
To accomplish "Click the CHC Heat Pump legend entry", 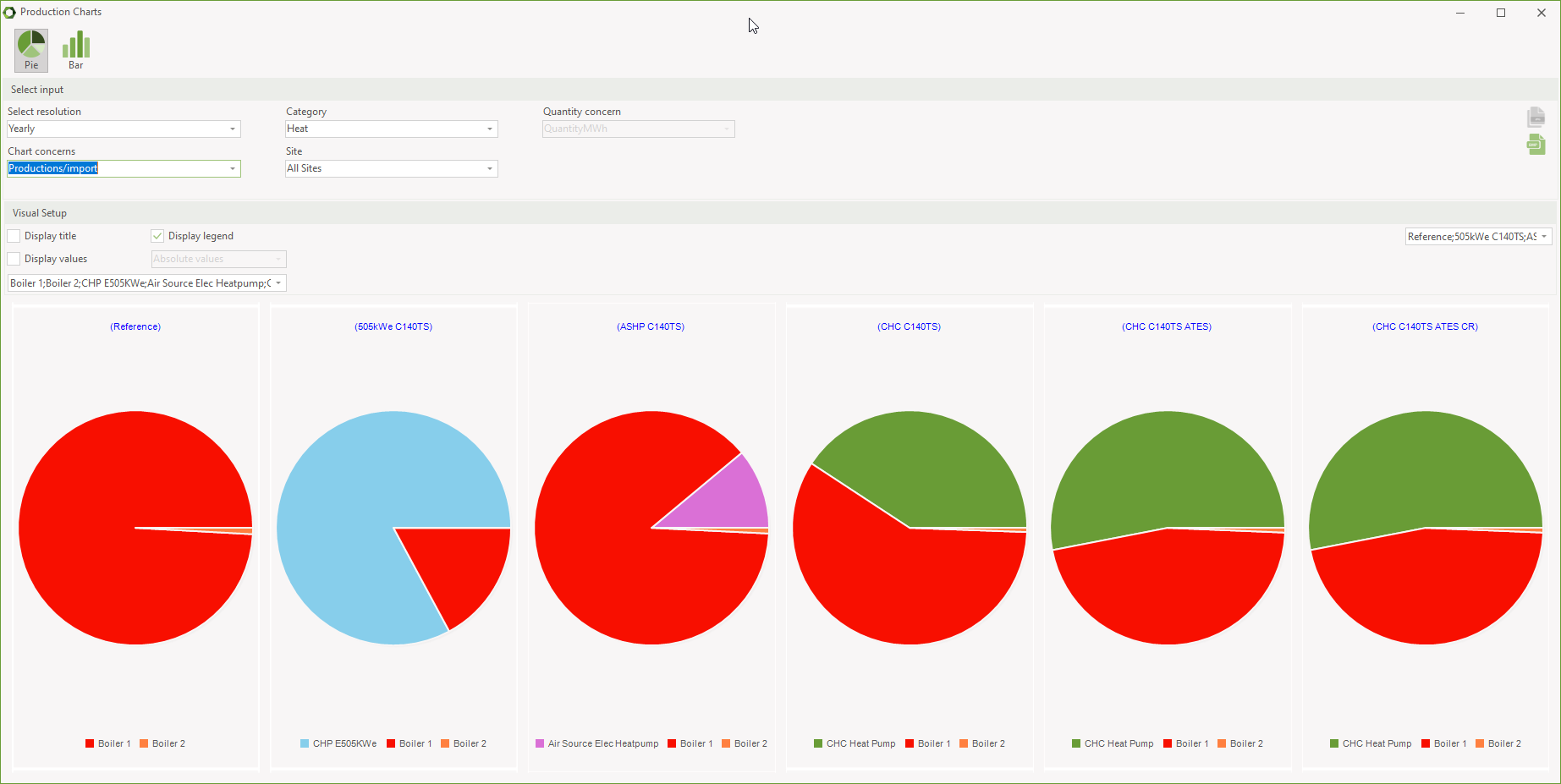I will 855,743.
